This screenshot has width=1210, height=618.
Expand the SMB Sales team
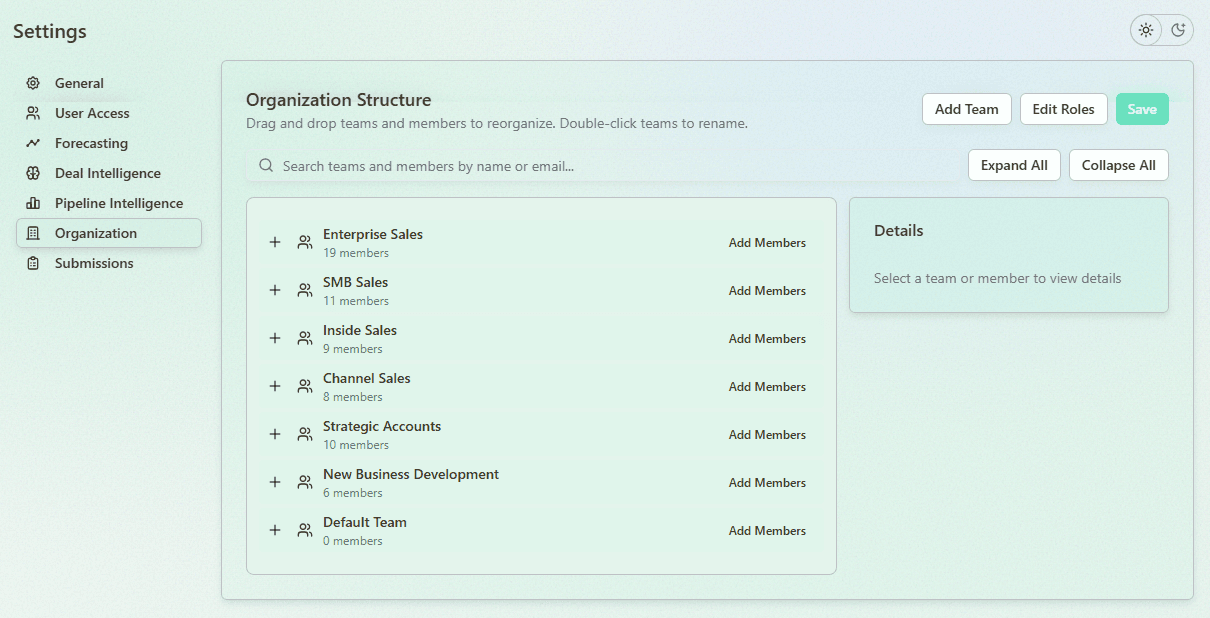(275, 290)
